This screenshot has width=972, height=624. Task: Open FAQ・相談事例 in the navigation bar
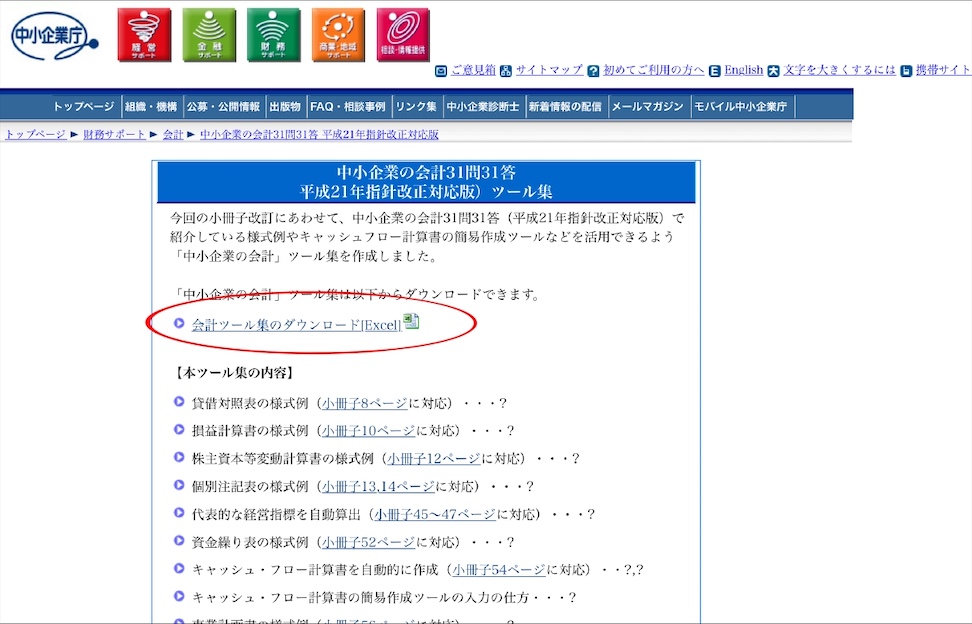[347, 107]
